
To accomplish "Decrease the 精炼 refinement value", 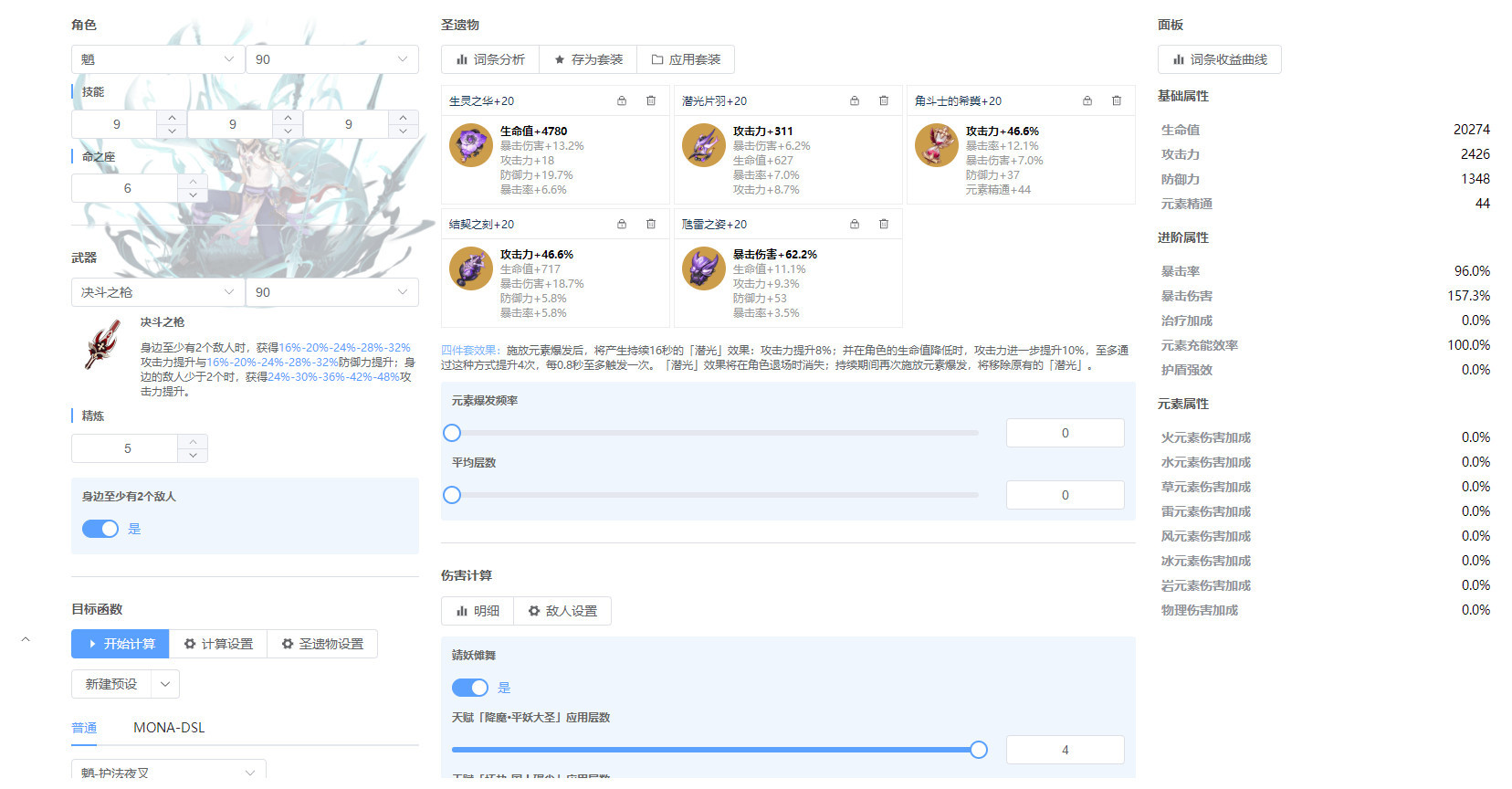I will coord(193,455).
